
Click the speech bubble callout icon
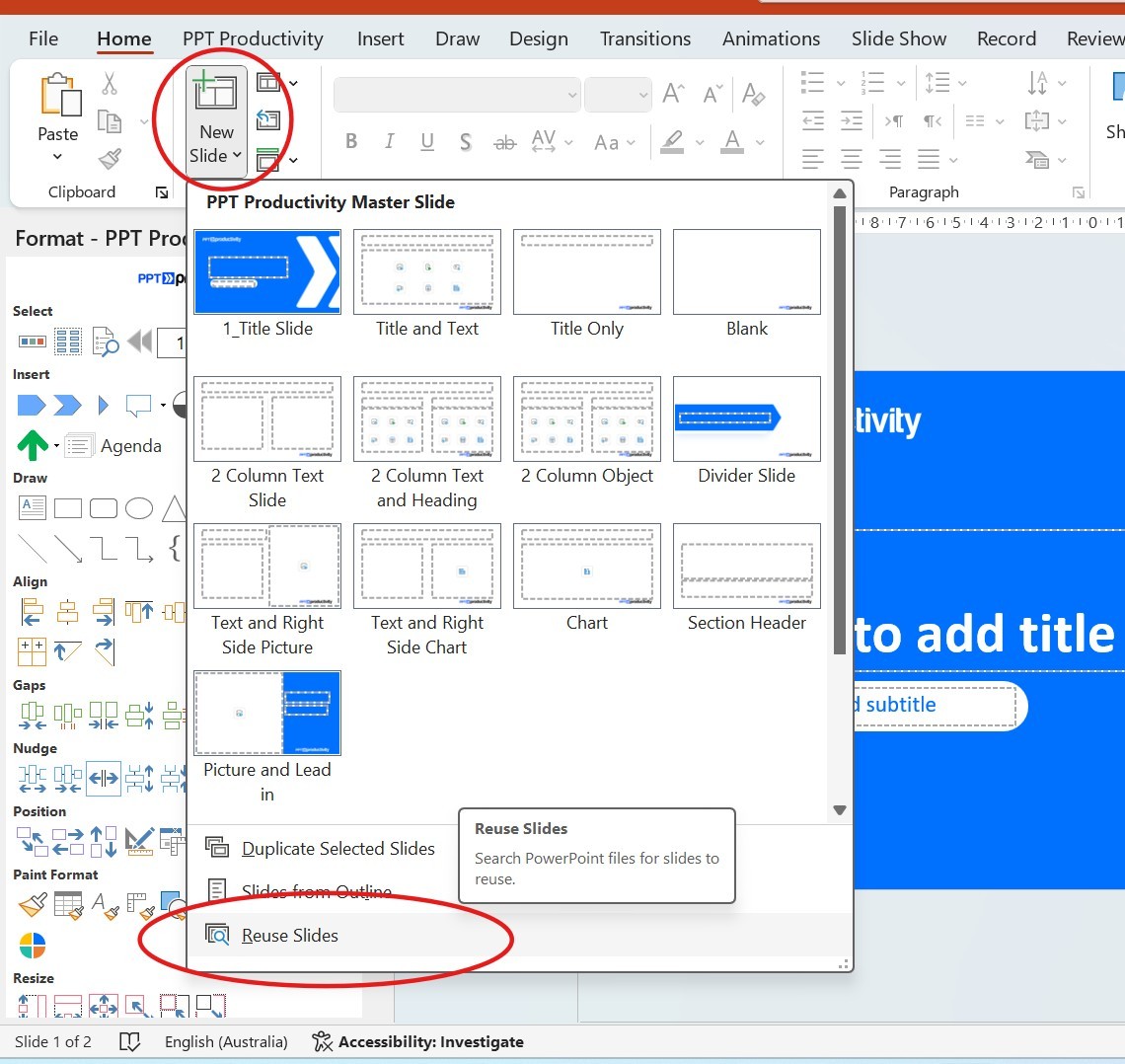[x=138, y=406]
